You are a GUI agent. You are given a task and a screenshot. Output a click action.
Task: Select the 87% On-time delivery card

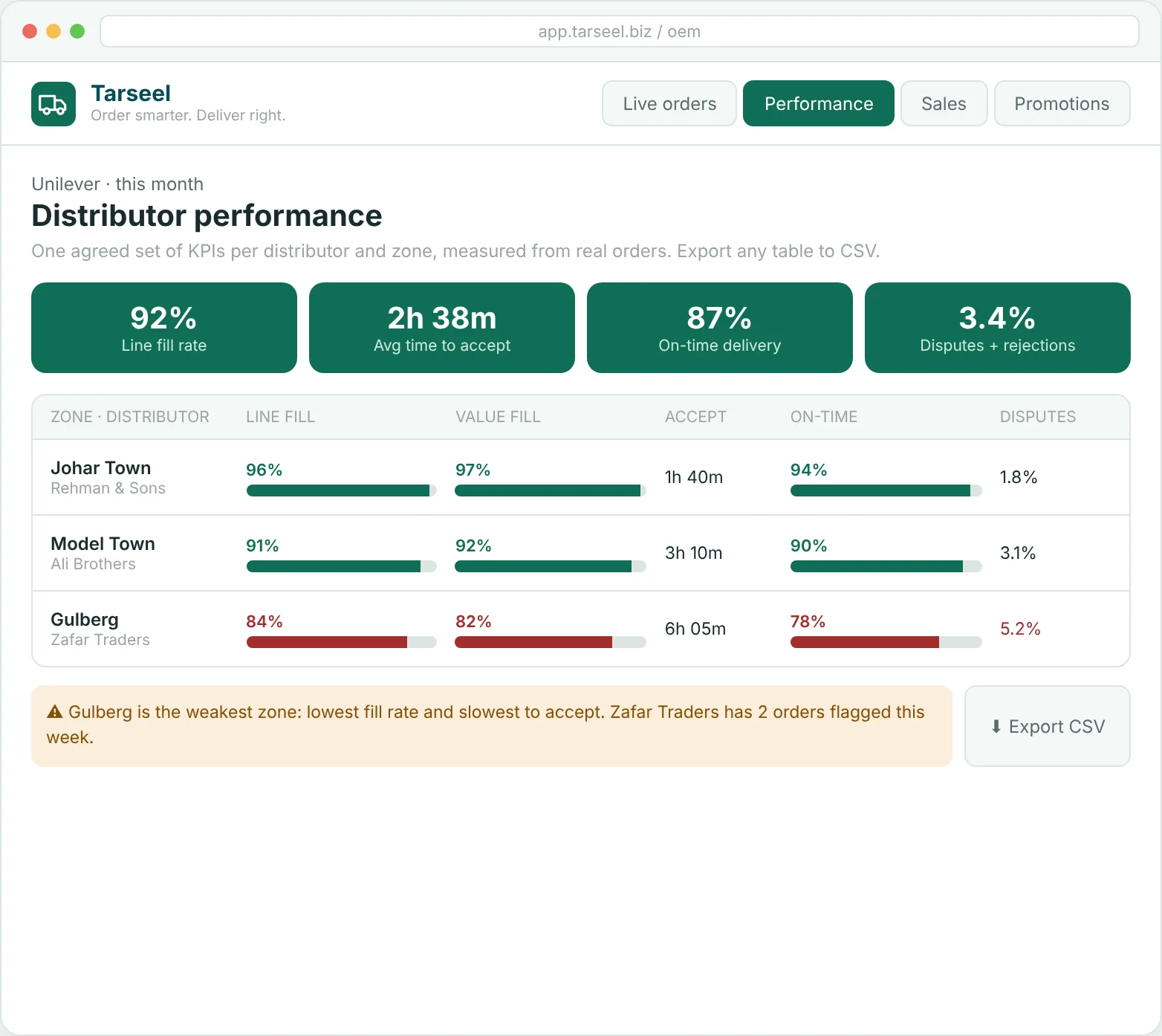(720, 328)
